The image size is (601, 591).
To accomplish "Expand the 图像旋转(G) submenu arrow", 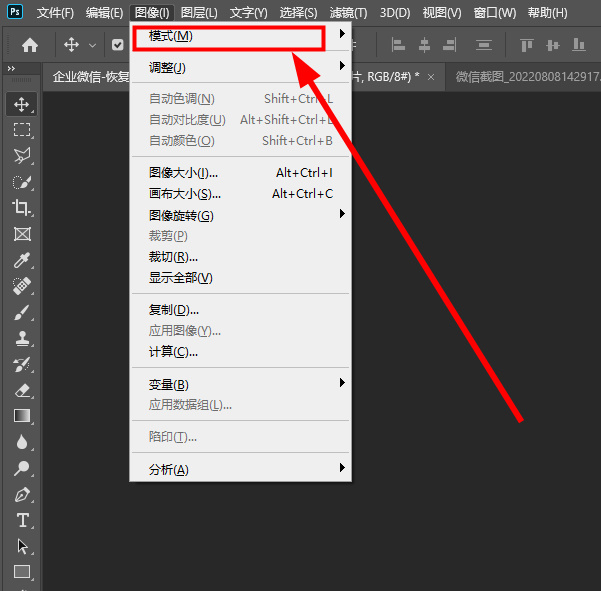I will [x=342, y=214].
